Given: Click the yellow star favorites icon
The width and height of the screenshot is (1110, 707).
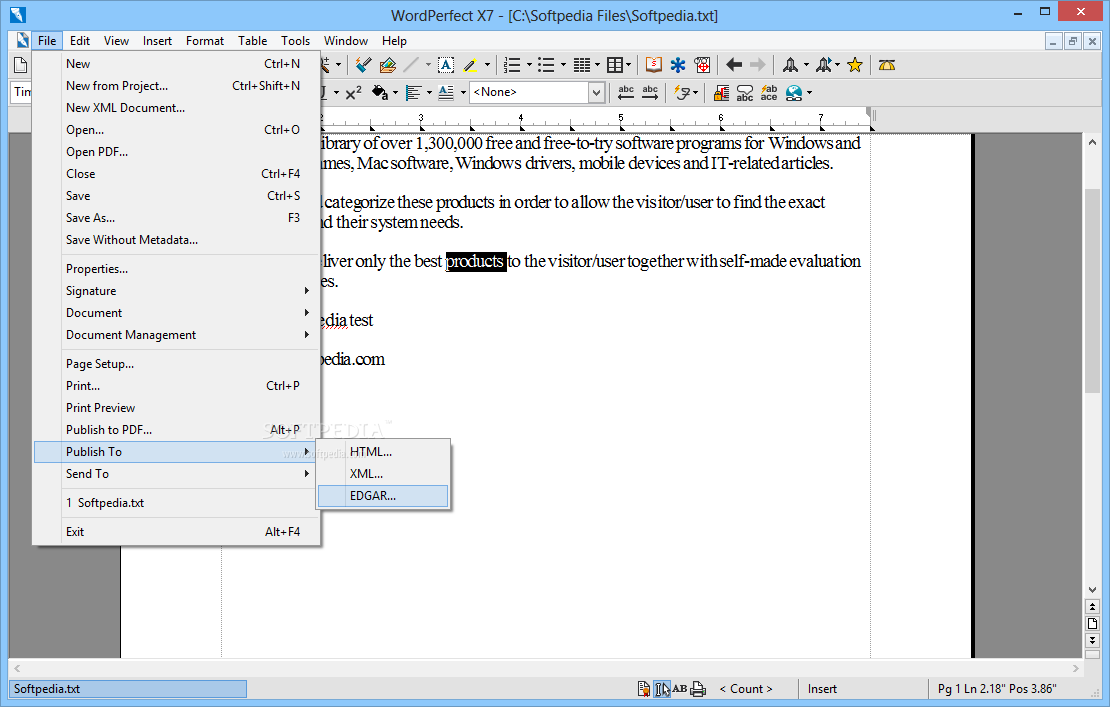Looking at the screenshot, I should point(854,65).
